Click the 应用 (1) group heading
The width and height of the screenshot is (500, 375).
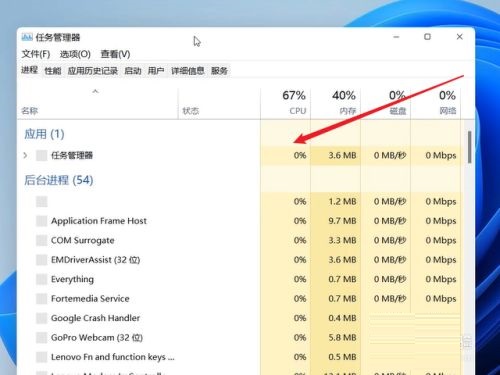tap(44, 134)
